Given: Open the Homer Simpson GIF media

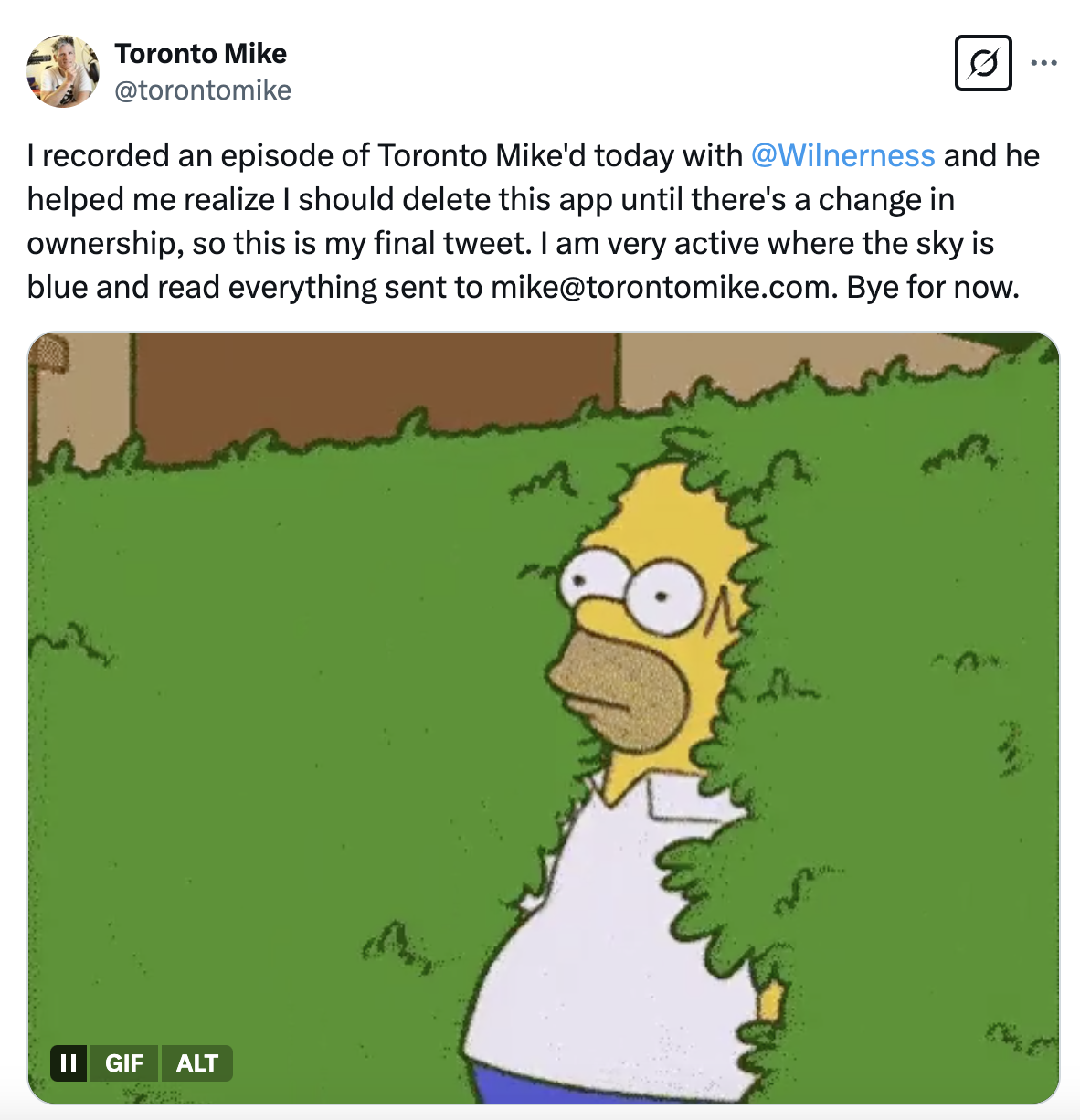Looking at the screenshot, I should [543, 717].
